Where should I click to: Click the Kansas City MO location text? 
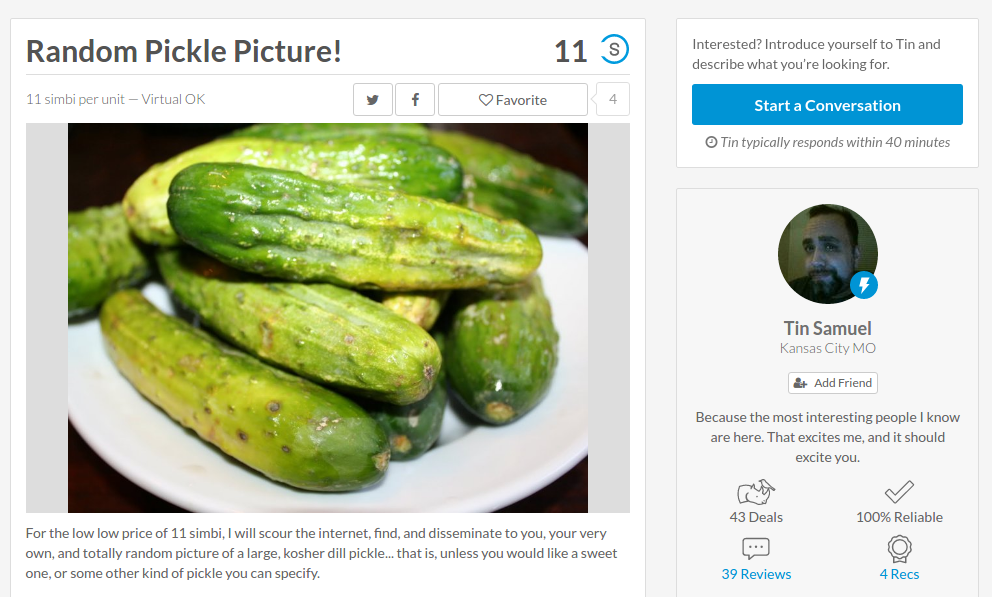click(828, 348)
